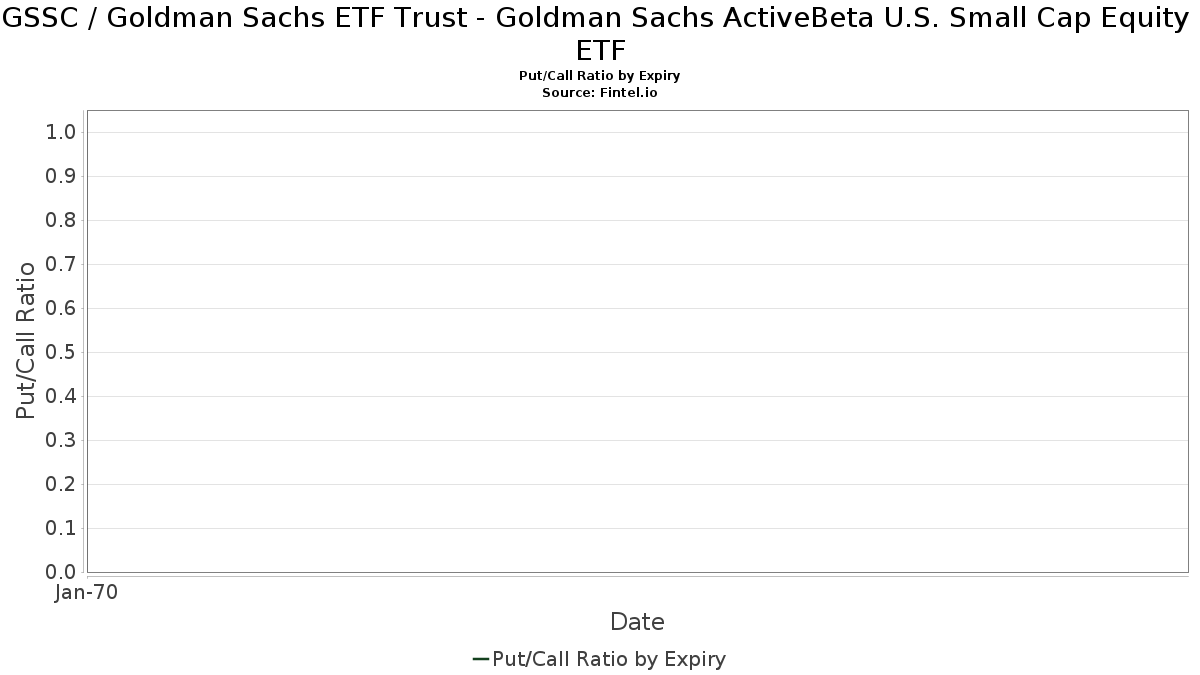Click the 0.2 y-axis tick label
The width and height of the screenshot is (1200, 675).
click(x=61, y=485)
